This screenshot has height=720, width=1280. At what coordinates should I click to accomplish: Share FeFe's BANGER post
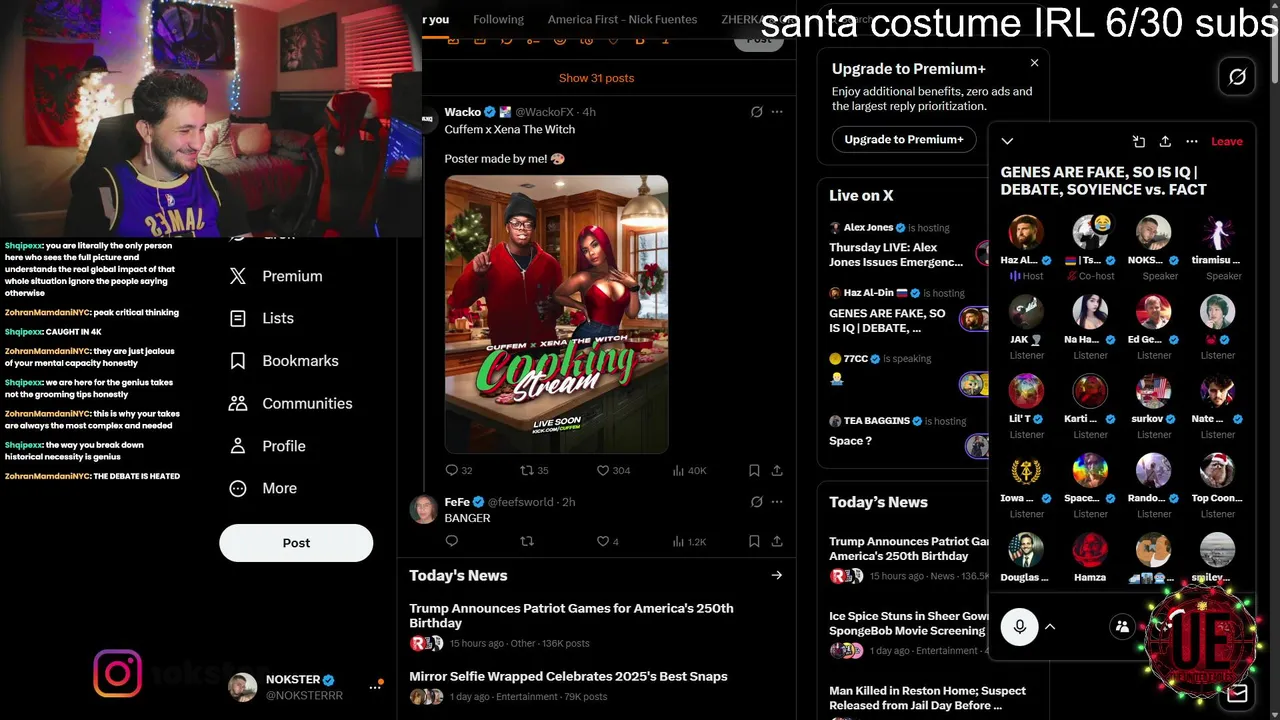(x=777, y=541)
